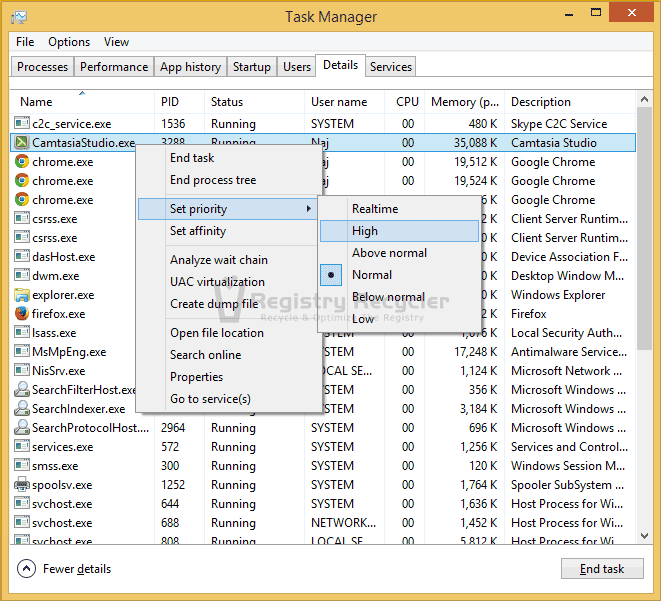Select Go to service(s)
This screenshot has width=661, height=601.
(228, 399)
